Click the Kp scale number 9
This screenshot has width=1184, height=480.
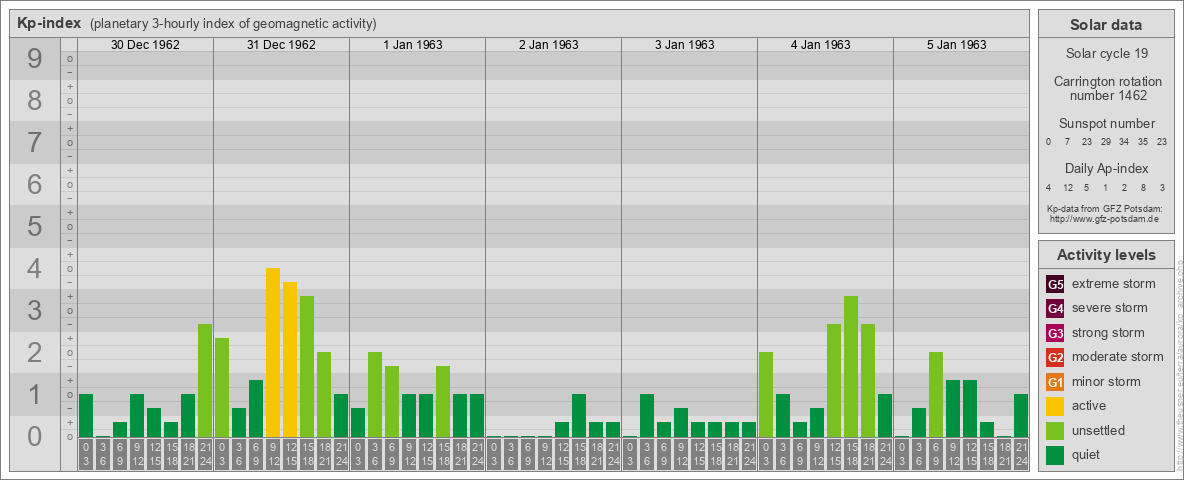(x=34, y=59)
